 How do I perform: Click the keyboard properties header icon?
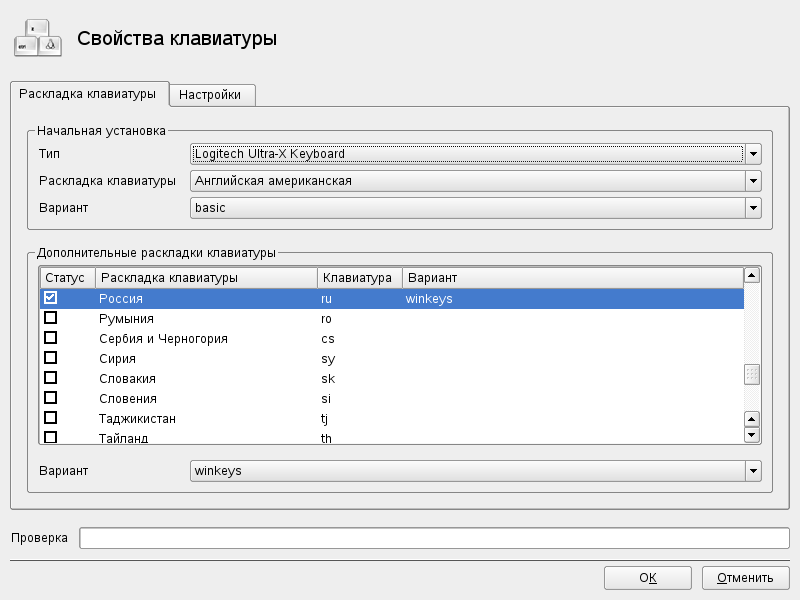38,39
